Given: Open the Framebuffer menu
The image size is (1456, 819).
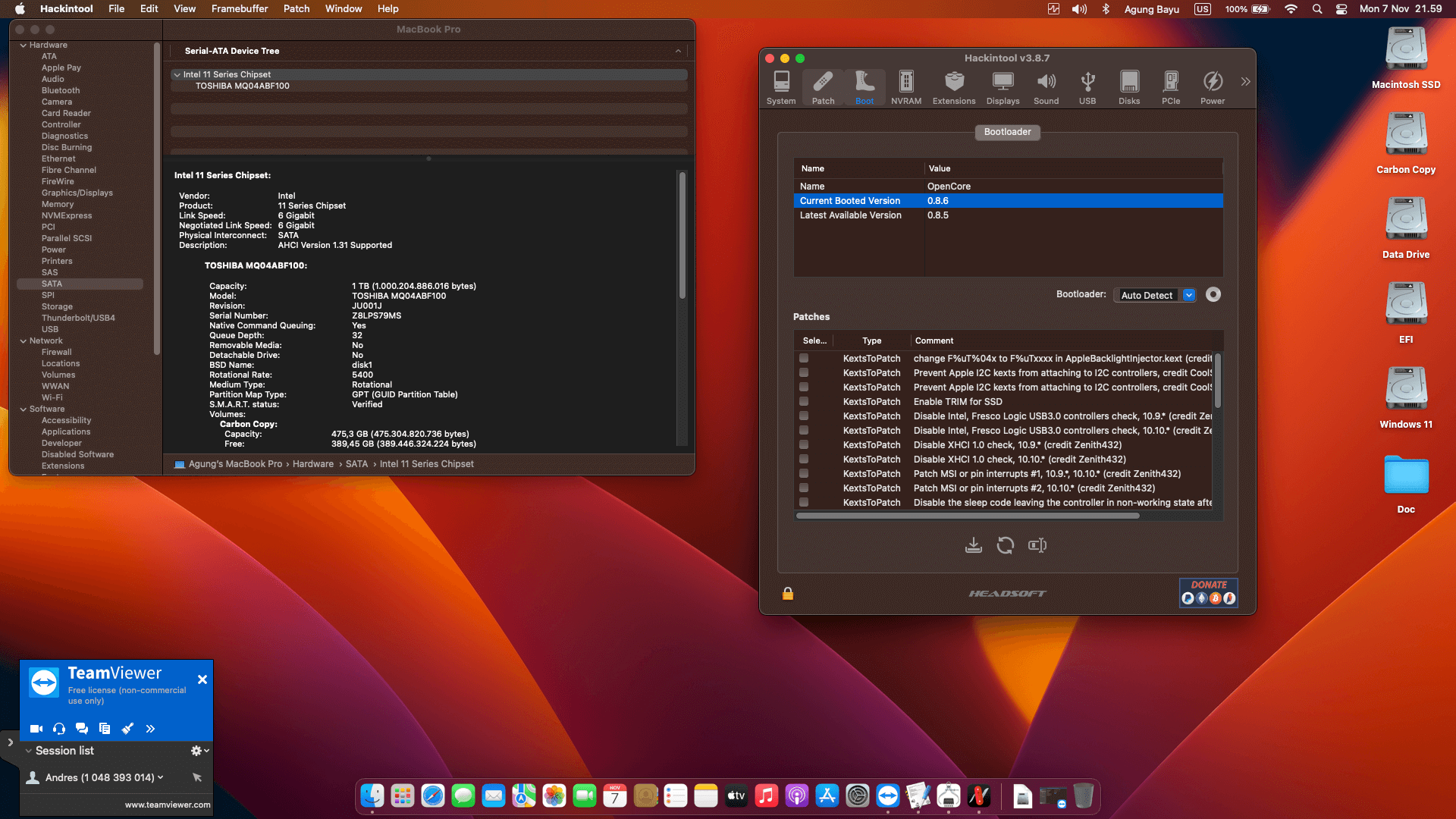Looking at the screenshot, I should pyautogui.click(x=240, y=9).
